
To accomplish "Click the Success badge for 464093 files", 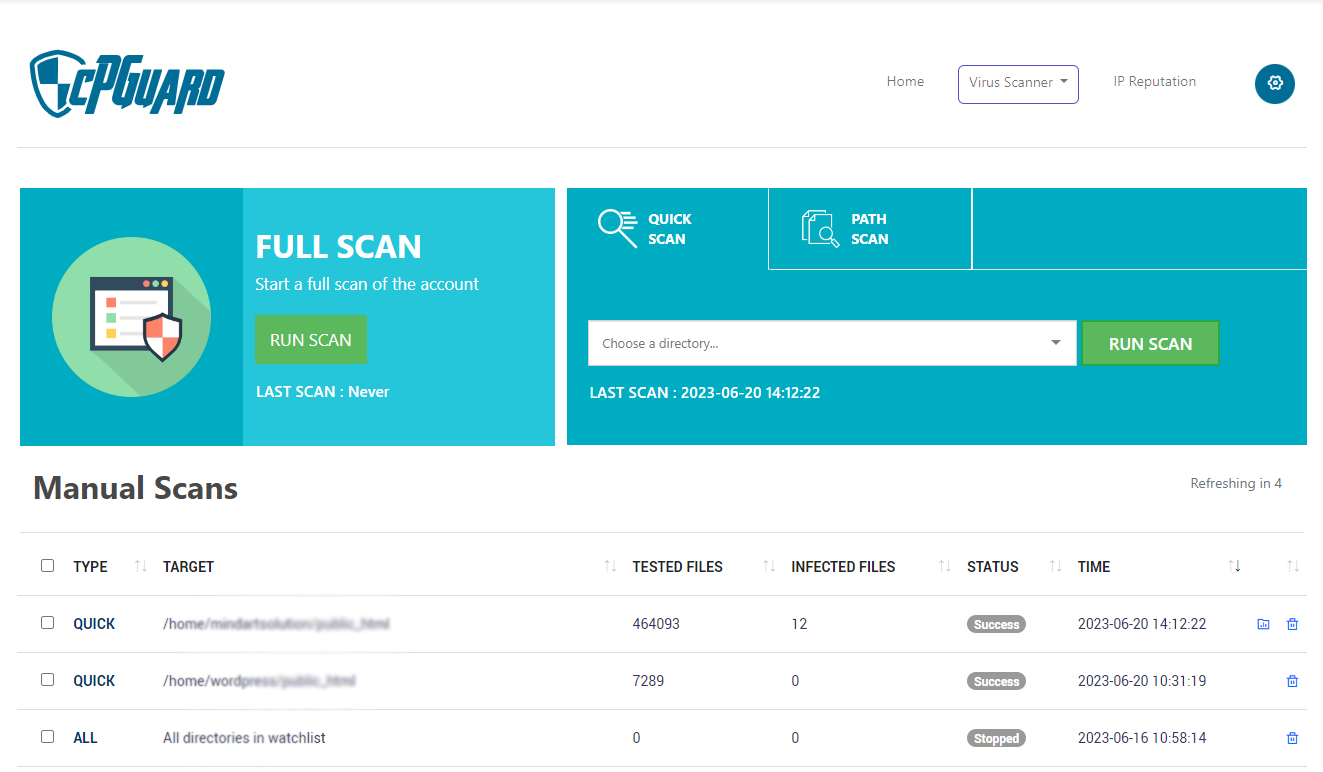I will (996, 624).
